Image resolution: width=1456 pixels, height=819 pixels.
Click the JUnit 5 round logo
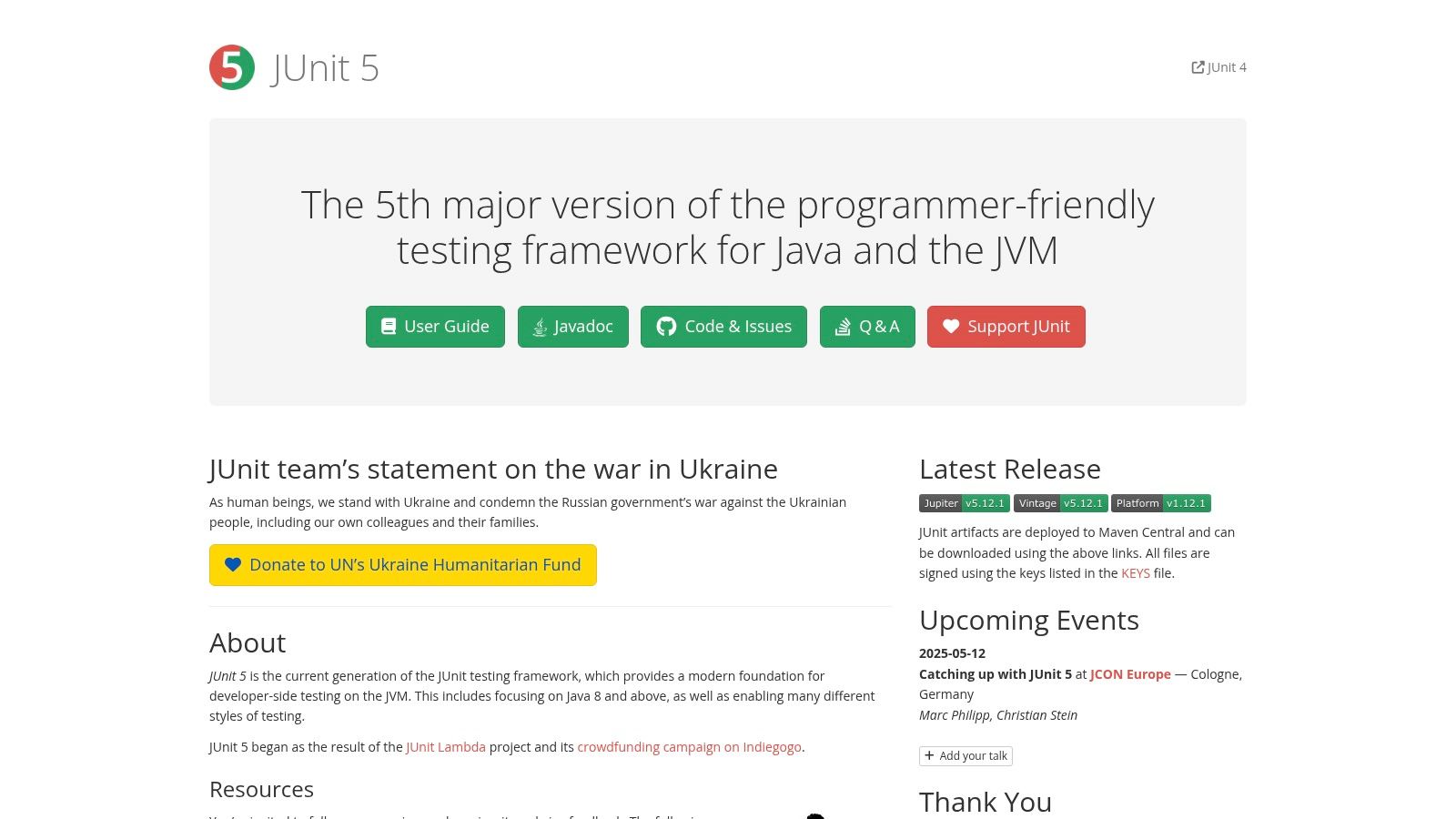click(232, 67)
